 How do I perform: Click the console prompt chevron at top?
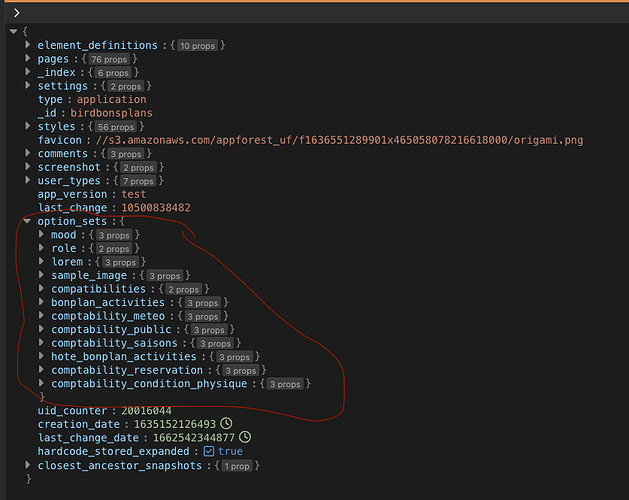tap(16, 13)
